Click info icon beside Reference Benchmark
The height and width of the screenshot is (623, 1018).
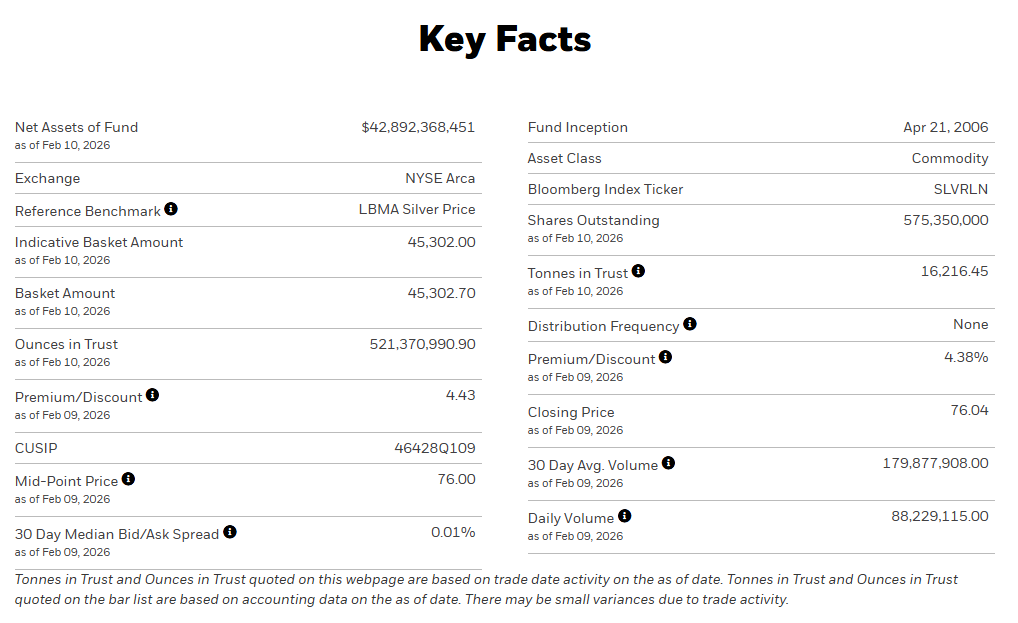171,209
